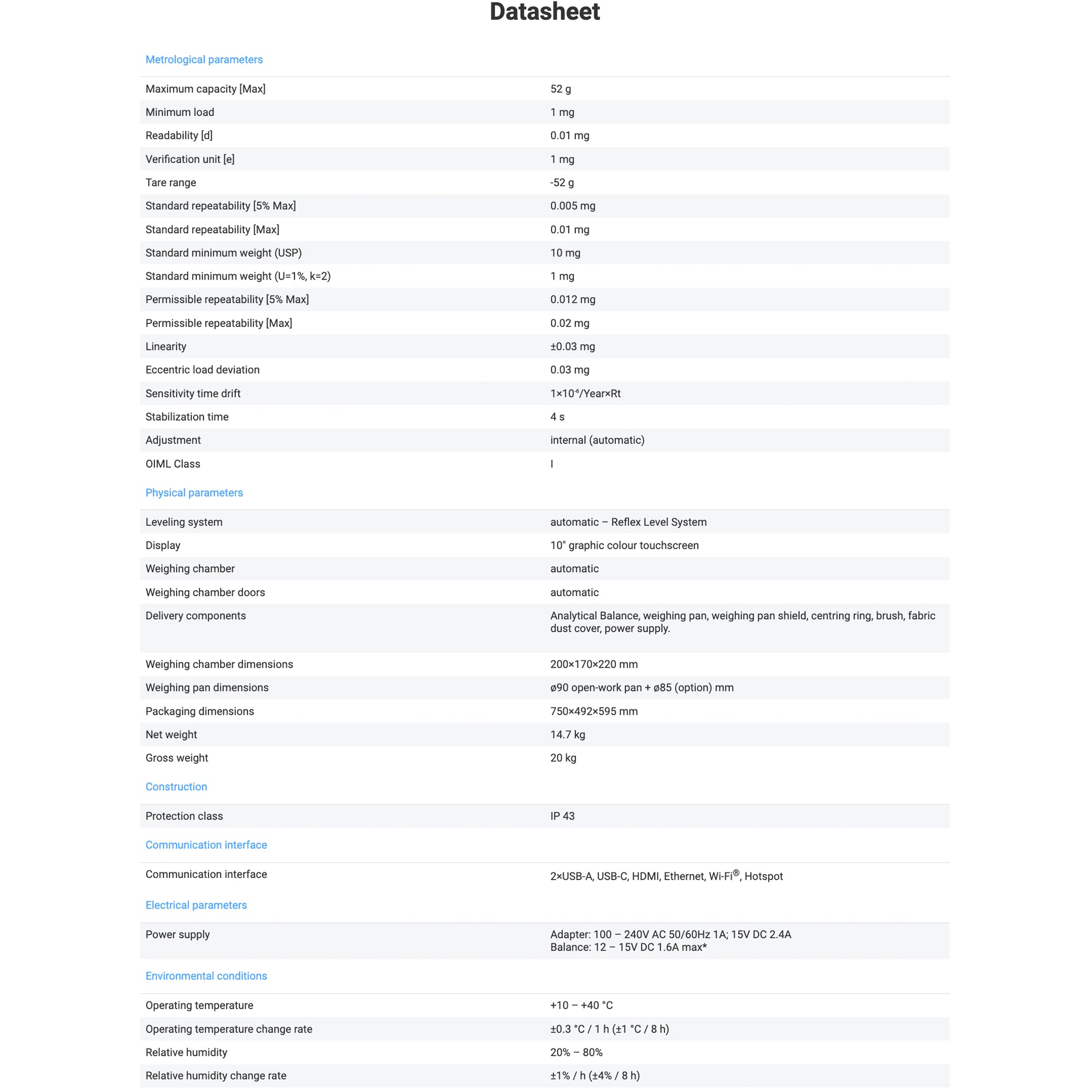1092x1092 pixels.
Task: Click the Sensitivity time drift value
Action: point(585,393)
